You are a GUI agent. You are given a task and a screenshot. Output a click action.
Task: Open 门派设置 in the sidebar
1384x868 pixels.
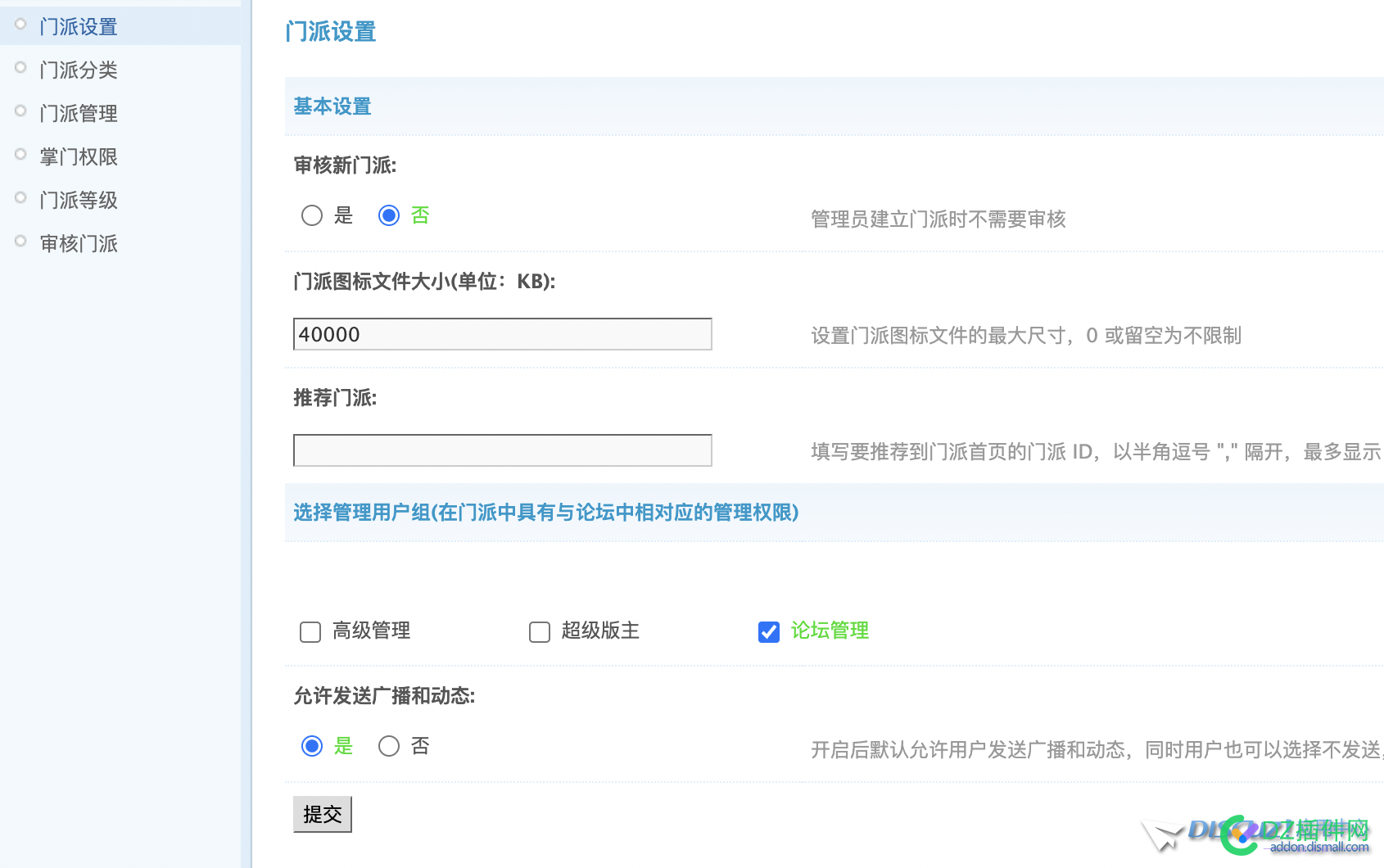79,26
